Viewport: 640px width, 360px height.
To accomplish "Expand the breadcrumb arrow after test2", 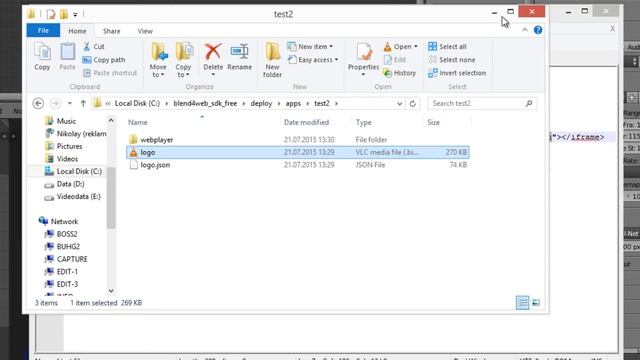I will [336, 103].
